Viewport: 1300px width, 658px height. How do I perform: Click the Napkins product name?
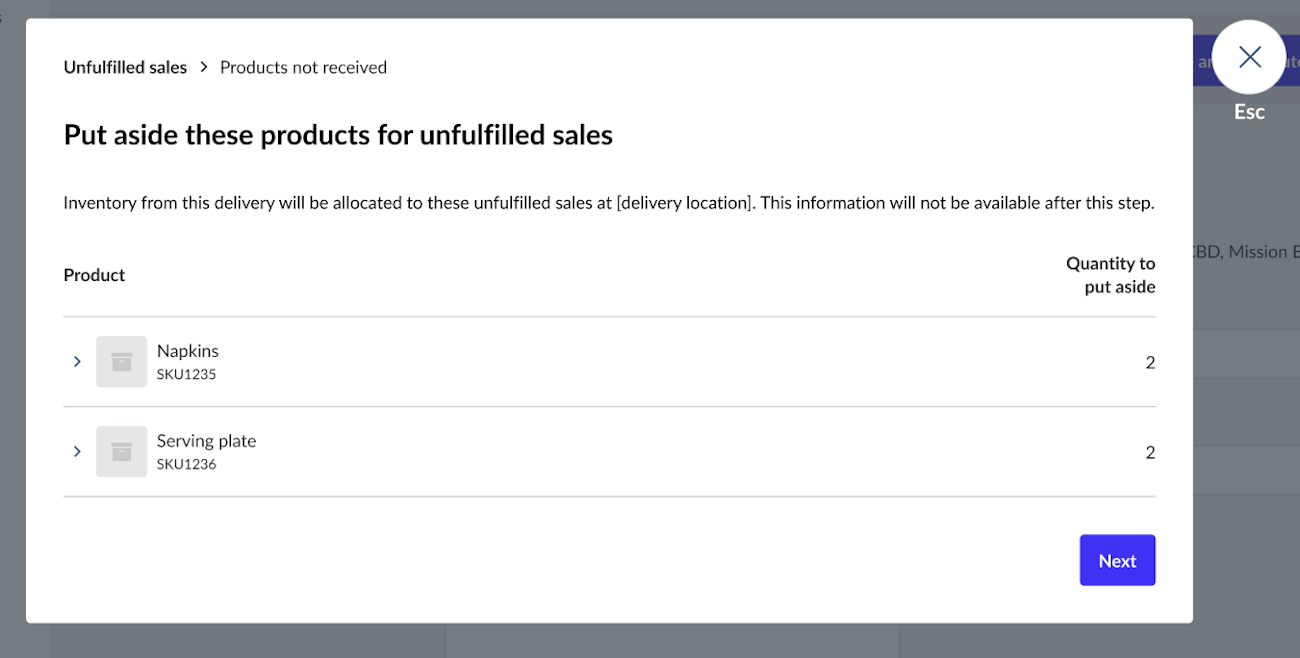(188, 351)
